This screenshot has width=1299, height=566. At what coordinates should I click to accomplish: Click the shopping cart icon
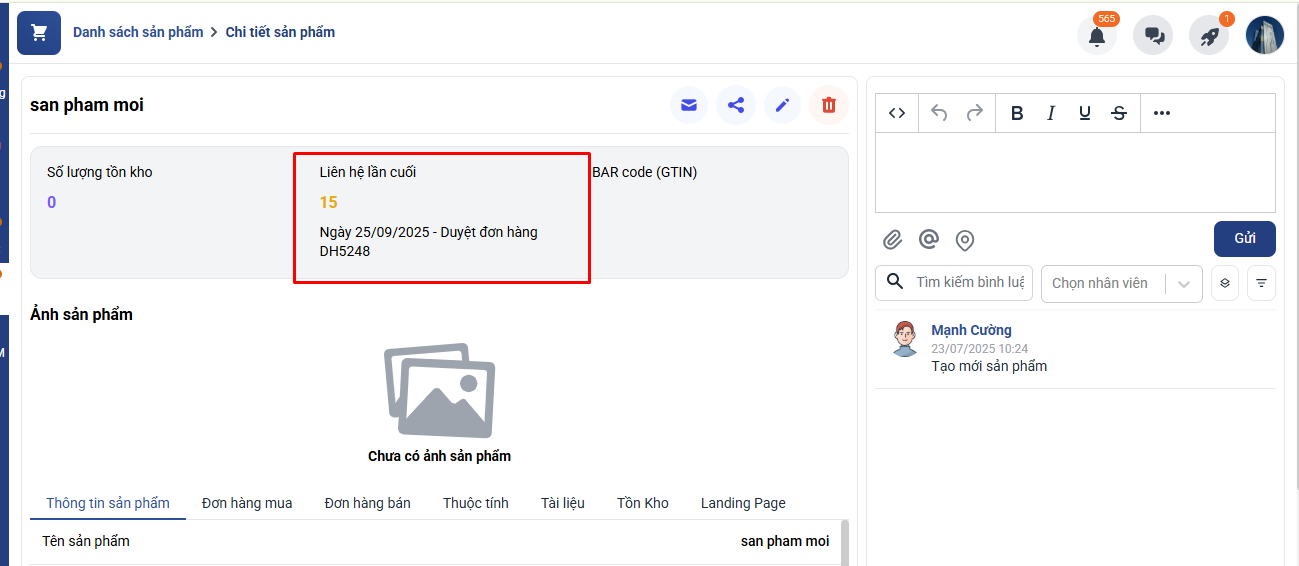coord(39,33)
